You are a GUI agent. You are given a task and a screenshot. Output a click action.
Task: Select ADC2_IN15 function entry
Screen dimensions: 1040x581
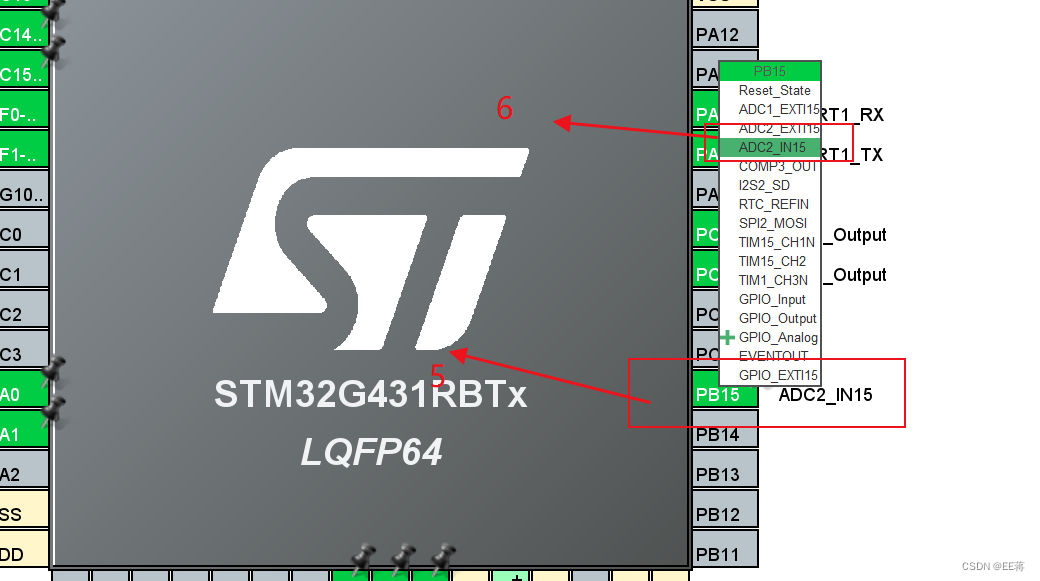pyautogui.click(x=772, y=147)
